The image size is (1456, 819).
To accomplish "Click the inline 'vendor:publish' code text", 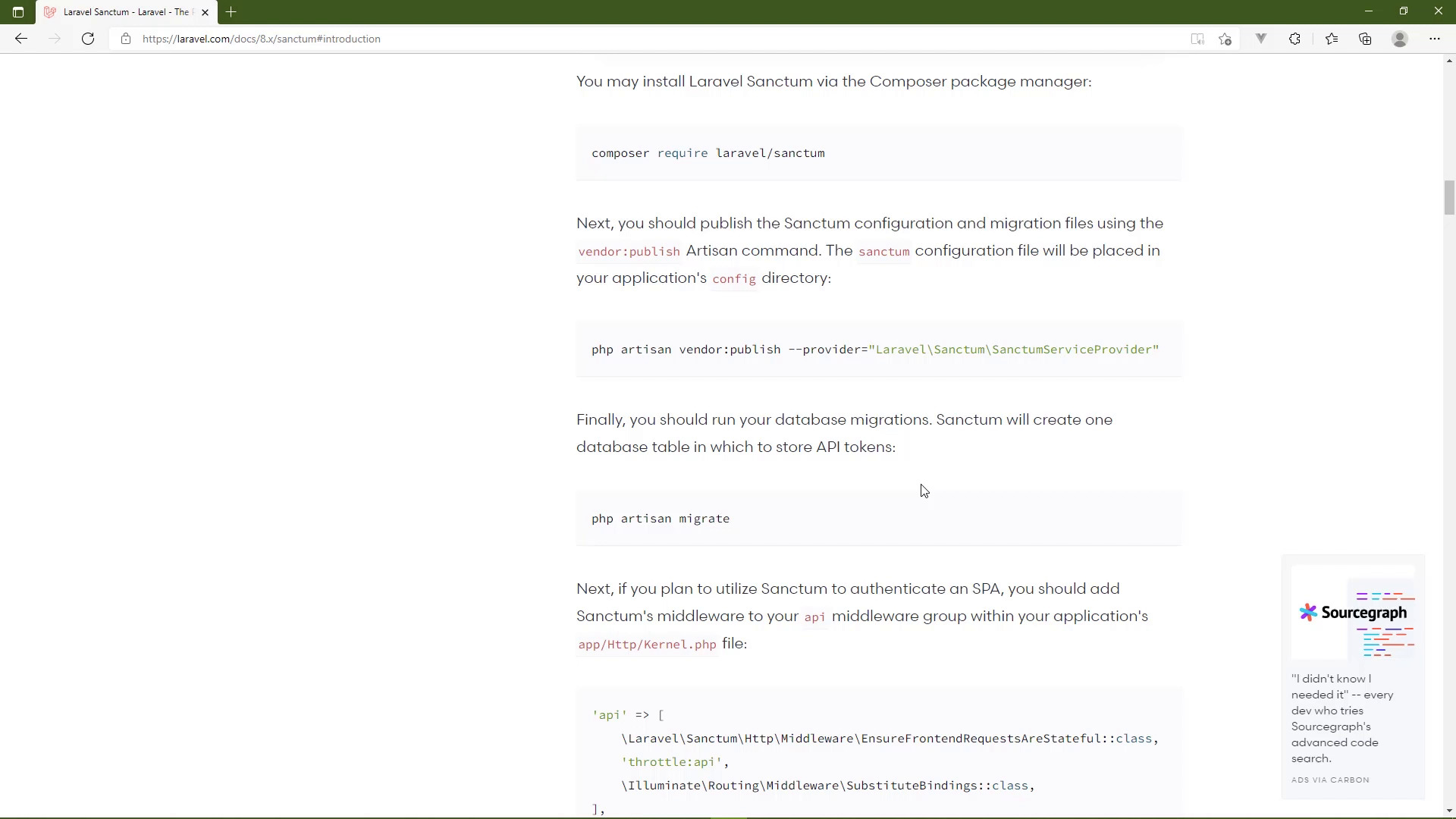I will click(x=629, y=252).
